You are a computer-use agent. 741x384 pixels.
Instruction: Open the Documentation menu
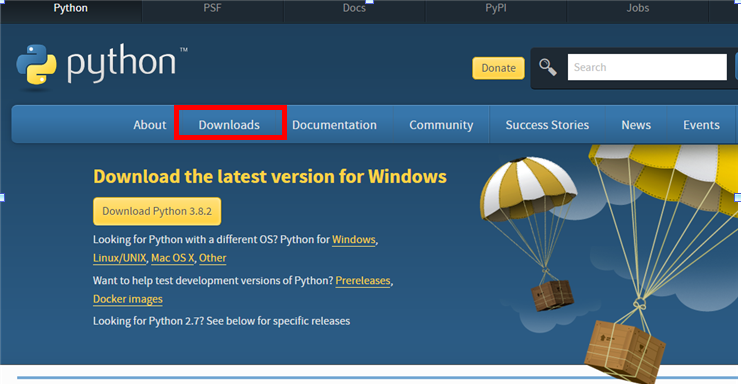point(334,125)
